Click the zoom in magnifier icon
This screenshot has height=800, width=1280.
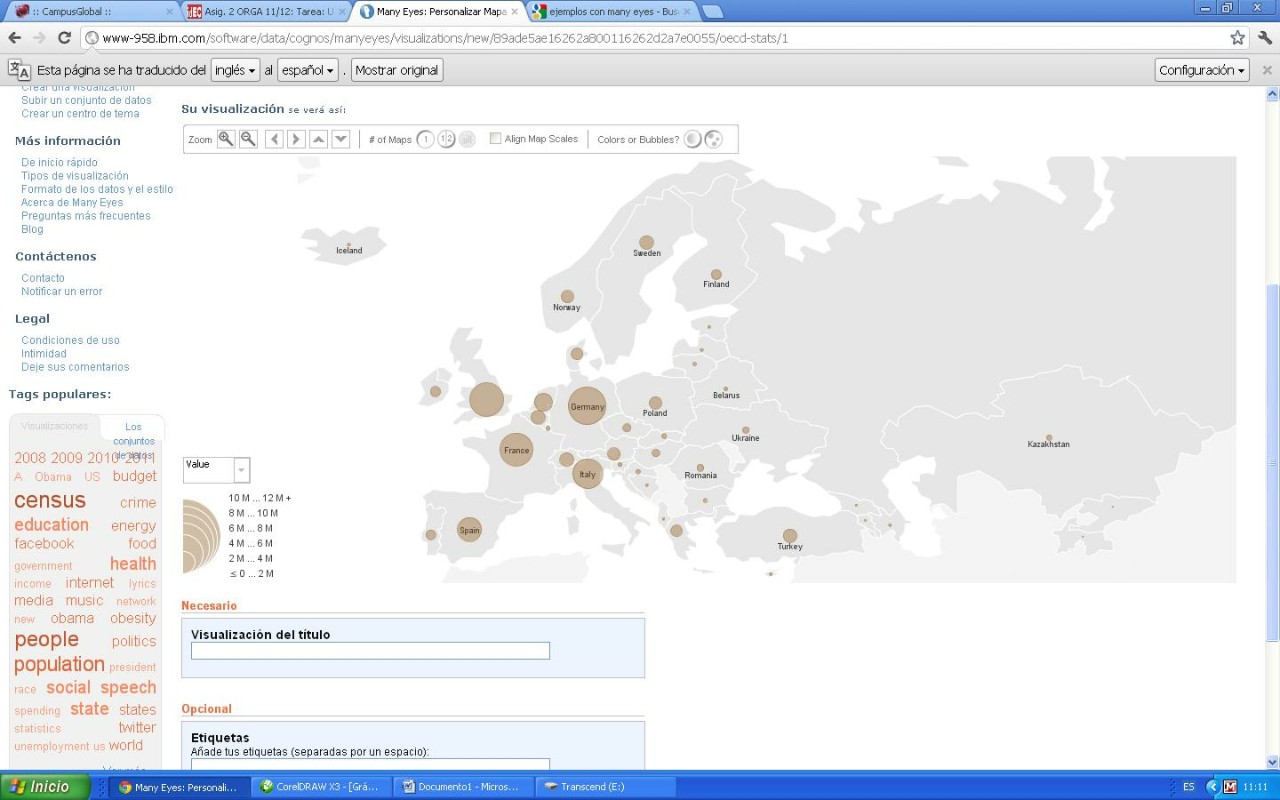pyautogui.click(x=226, y=139)
